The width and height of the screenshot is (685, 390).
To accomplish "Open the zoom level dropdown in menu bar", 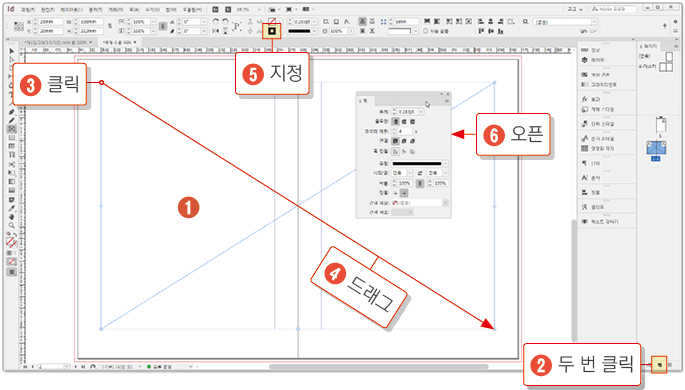I will (x=259, y=9).
